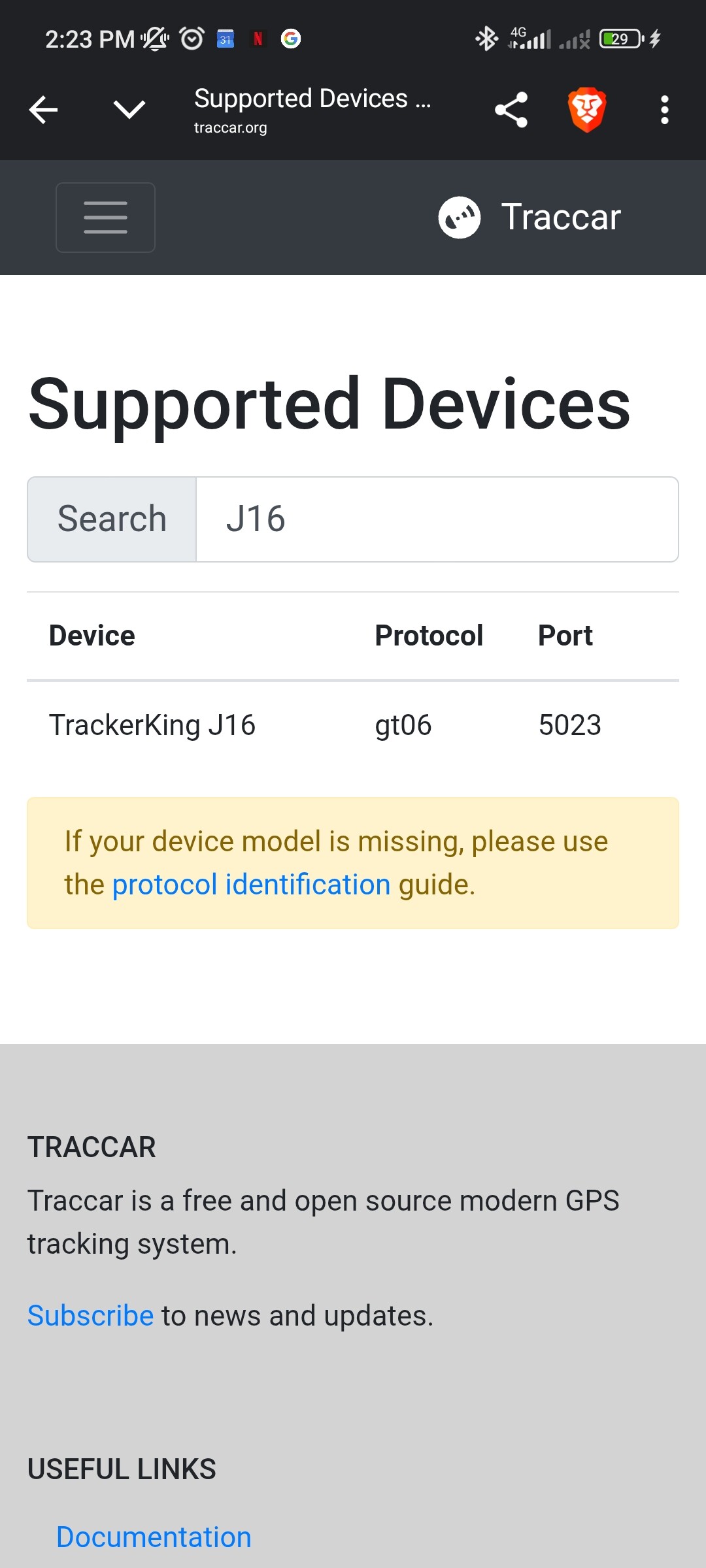Image resolution: width=706 pixels, height=1568 pixels.
Task: Click the Traccar brand name
Action: (x=561, y=217)
